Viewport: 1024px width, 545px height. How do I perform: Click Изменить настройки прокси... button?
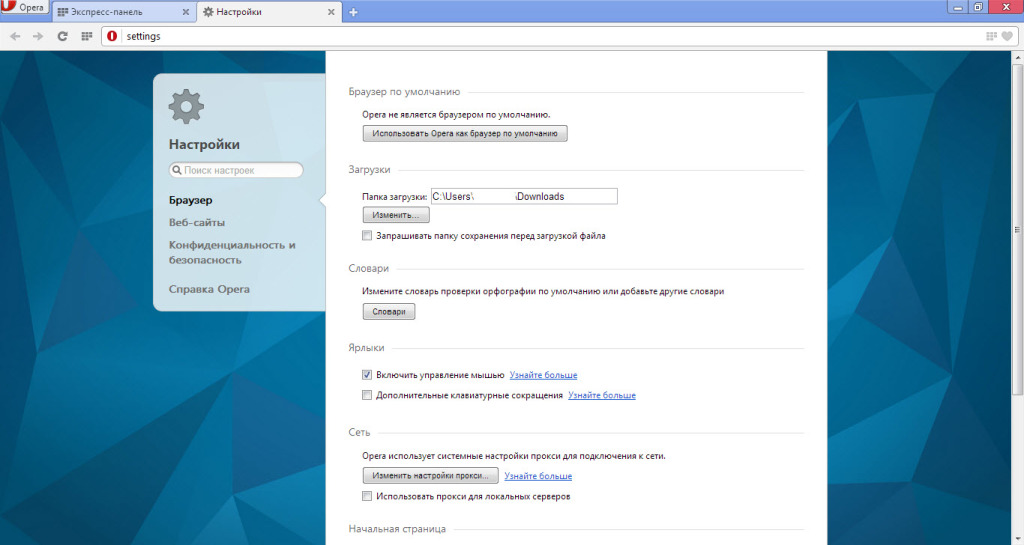(430, 475)
